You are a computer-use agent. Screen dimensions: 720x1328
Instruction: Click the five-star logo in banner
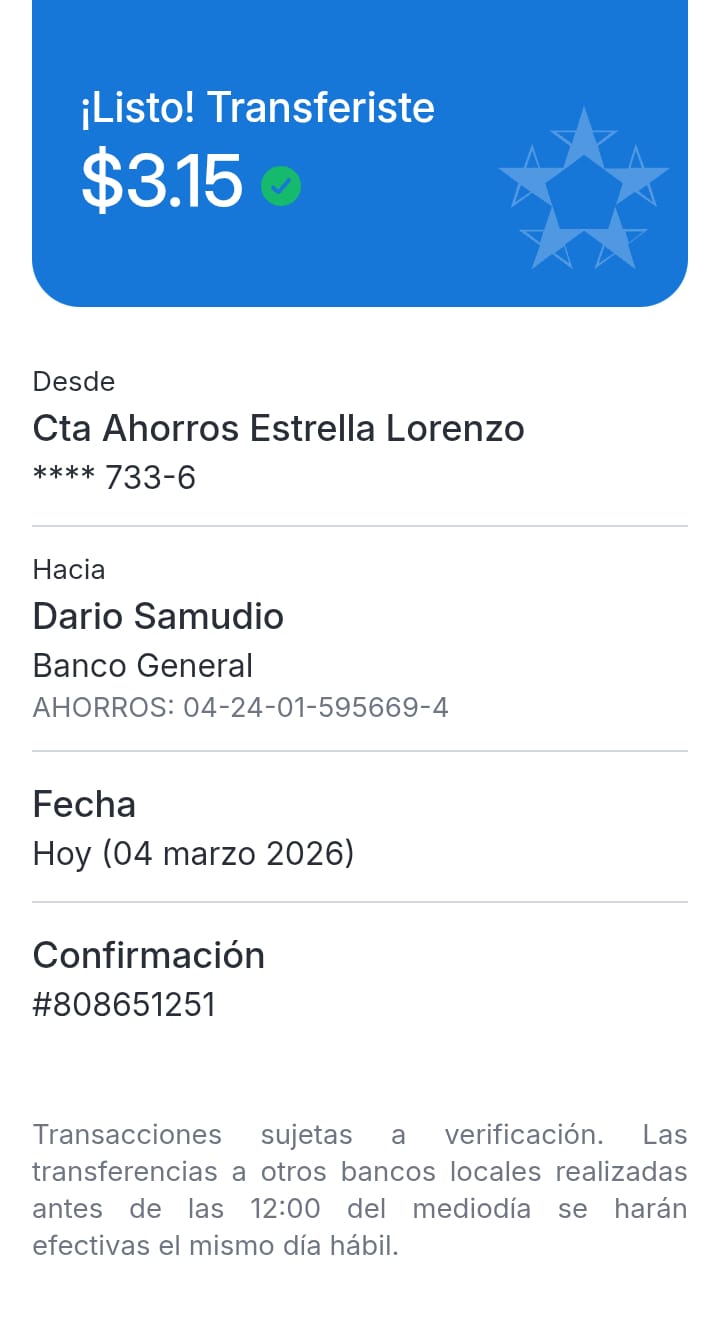[583, 190]
